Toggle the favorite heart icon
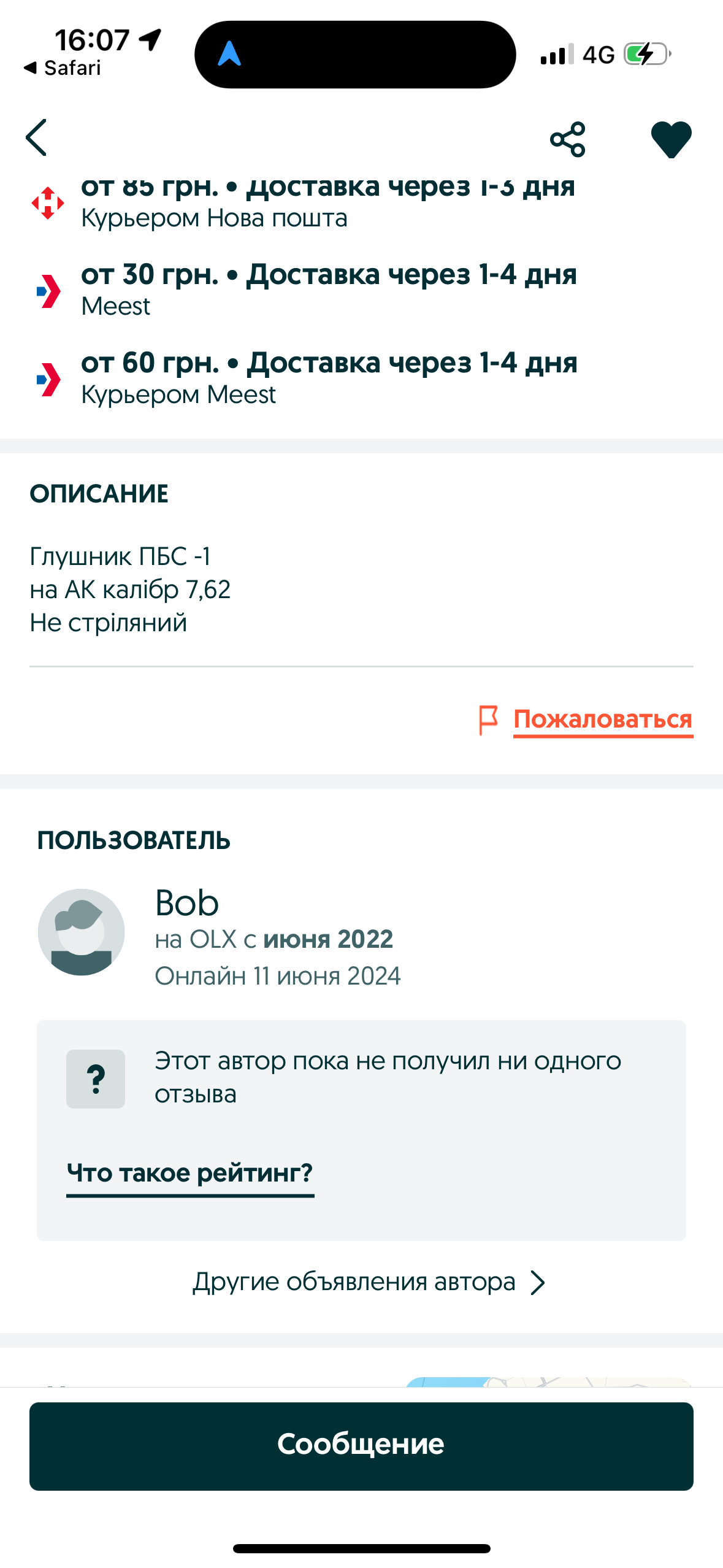Viewport: 723px width, 1568px height. (671, 139)
